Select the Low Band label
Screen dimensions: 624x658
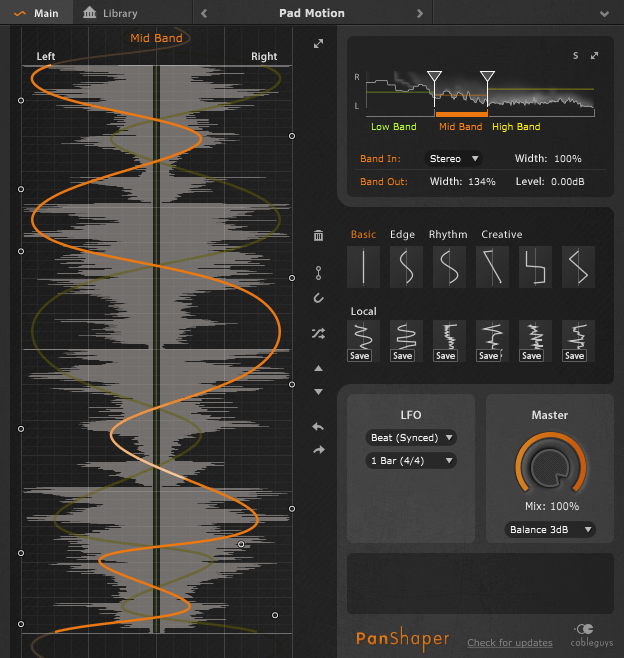pyautogui.click(x=394, y=127)
